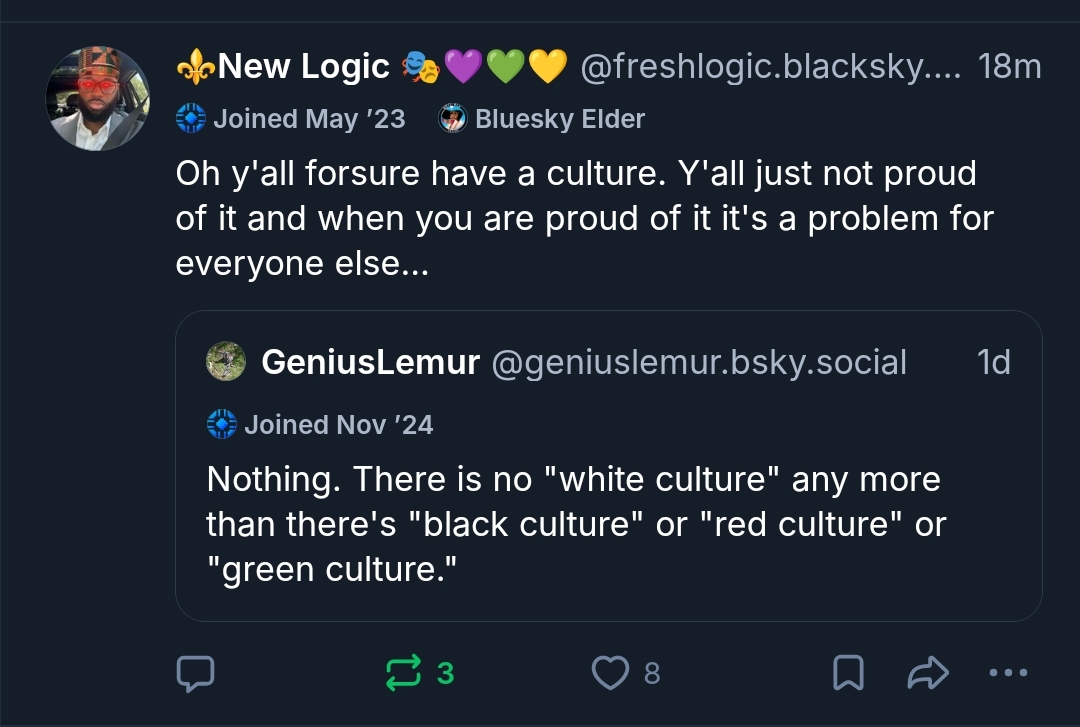The height and width of the screenshot is (727, 1080).
Task: Open the @freshlogic.blacksky handle link
Action: coord(770,67)
